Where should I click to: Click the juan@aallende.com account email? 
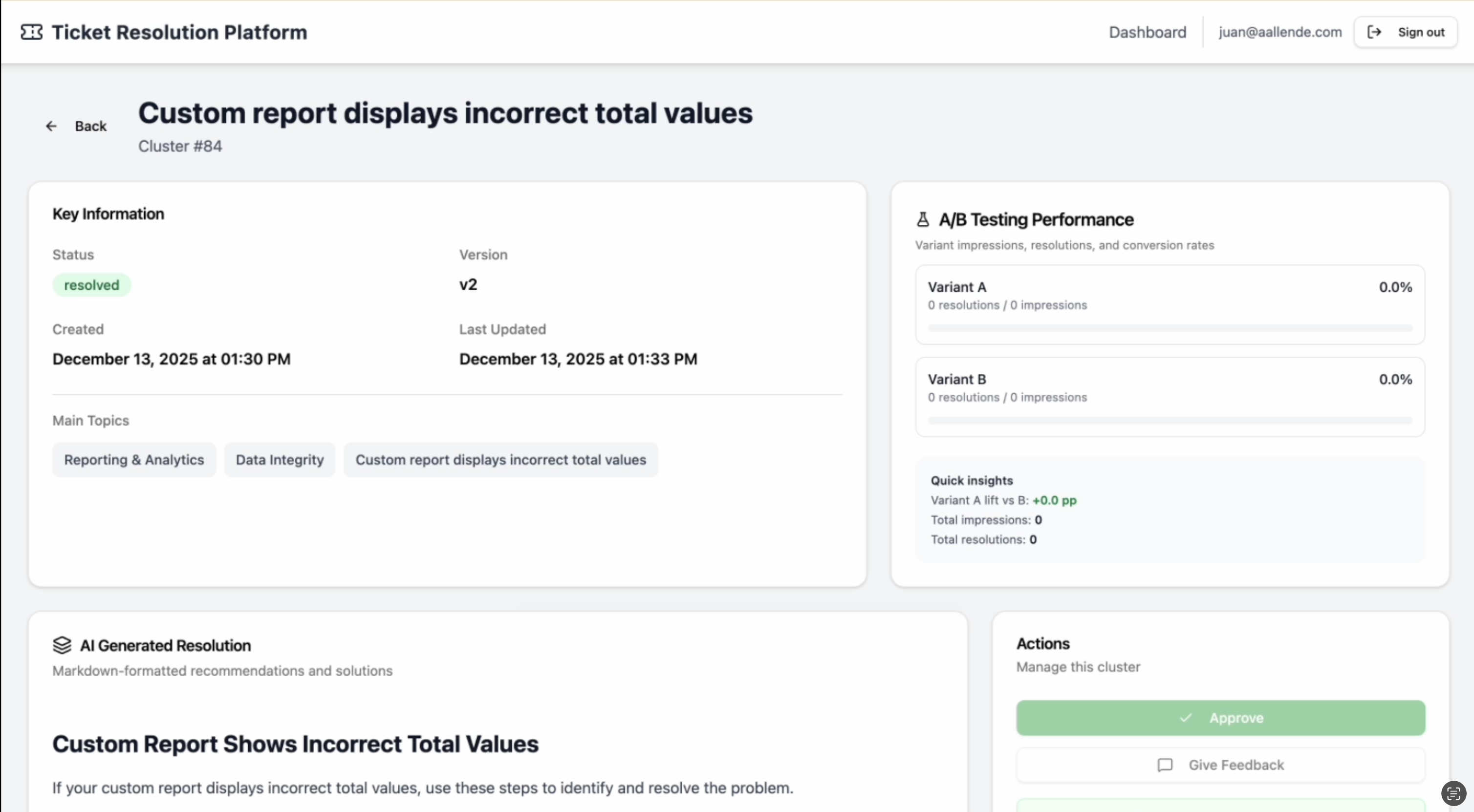pos(1279,32)
